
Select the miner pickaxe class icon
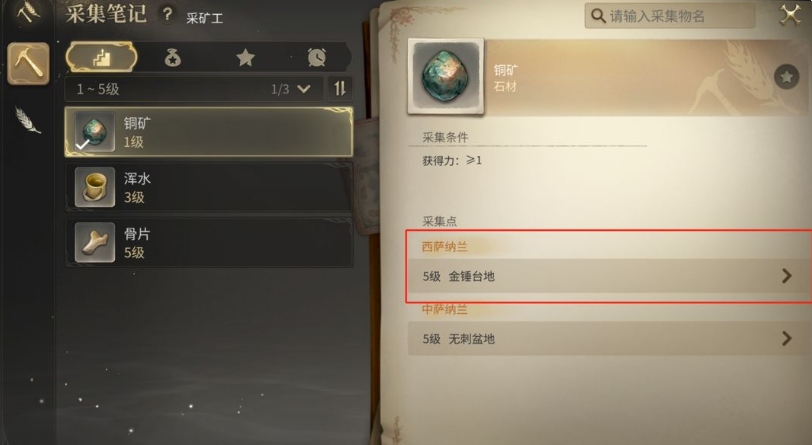28,64
